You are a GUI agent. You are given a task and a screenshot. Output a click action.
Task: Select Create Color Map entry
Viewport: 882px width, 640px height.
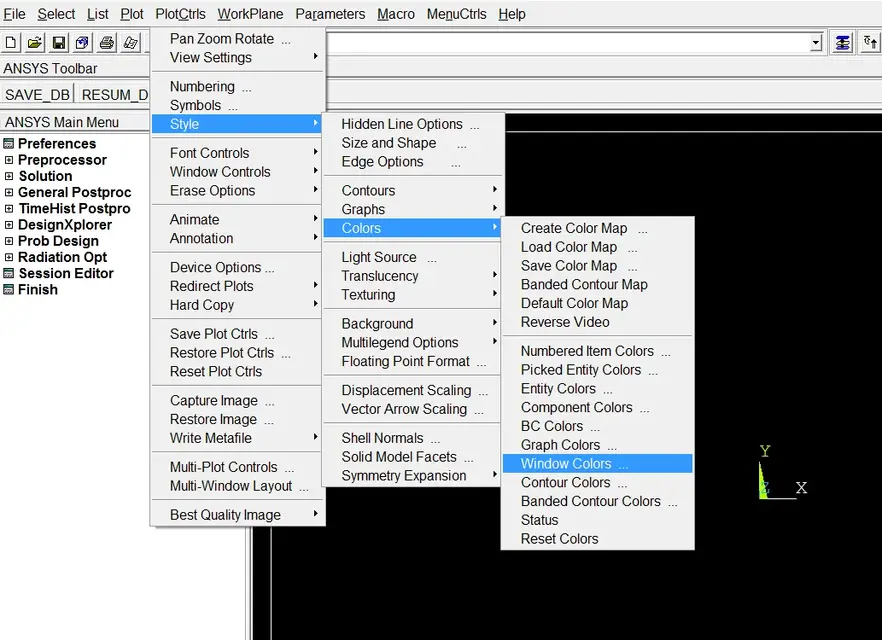(x=597, y=228)
